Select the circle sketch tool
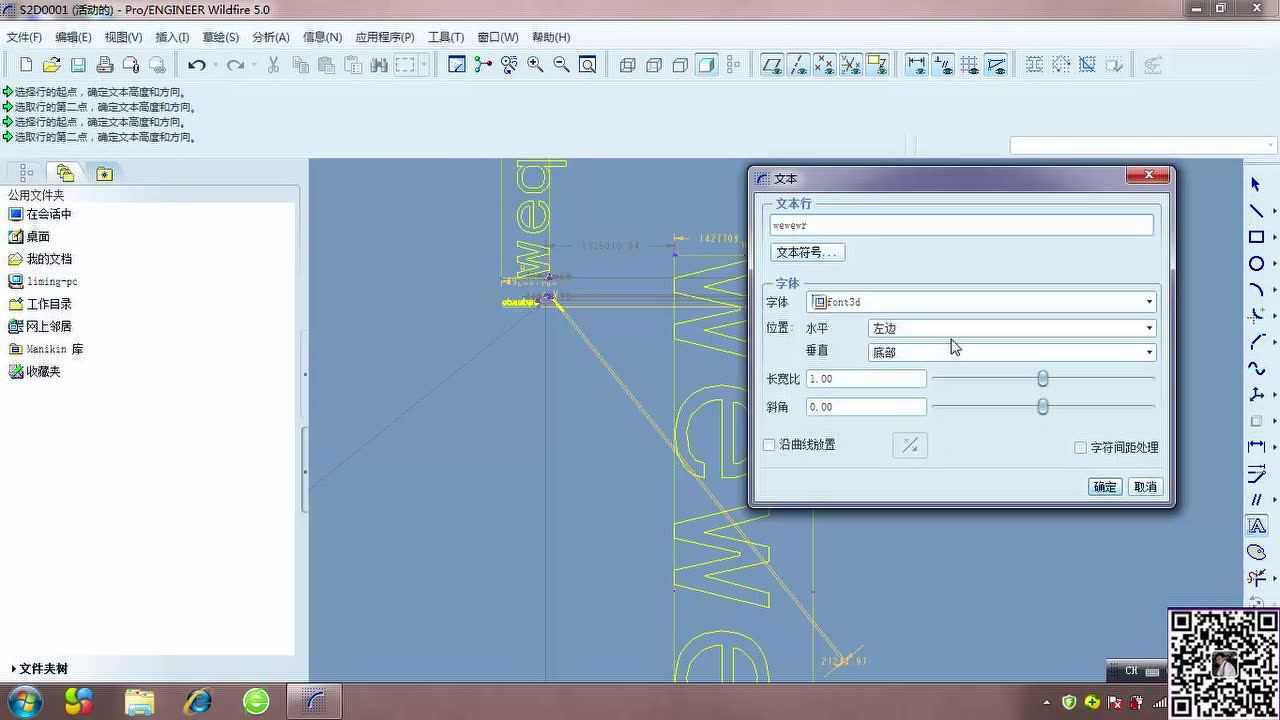Image resolution: width=1280 pixels, height=720 pixels. (1256, 264)
